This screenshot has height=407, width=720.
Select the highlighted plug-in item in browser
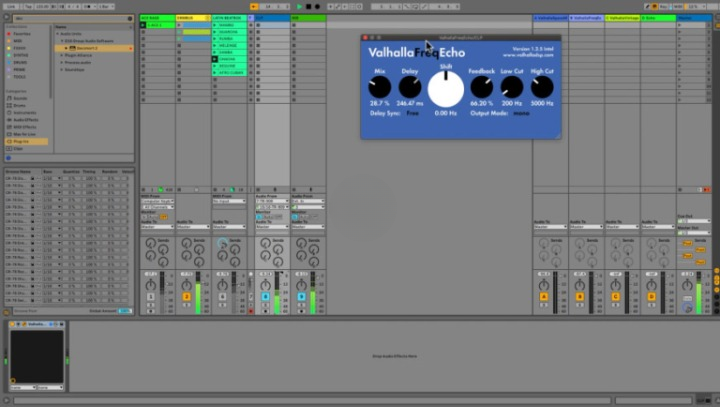click(x=94, y=48)
